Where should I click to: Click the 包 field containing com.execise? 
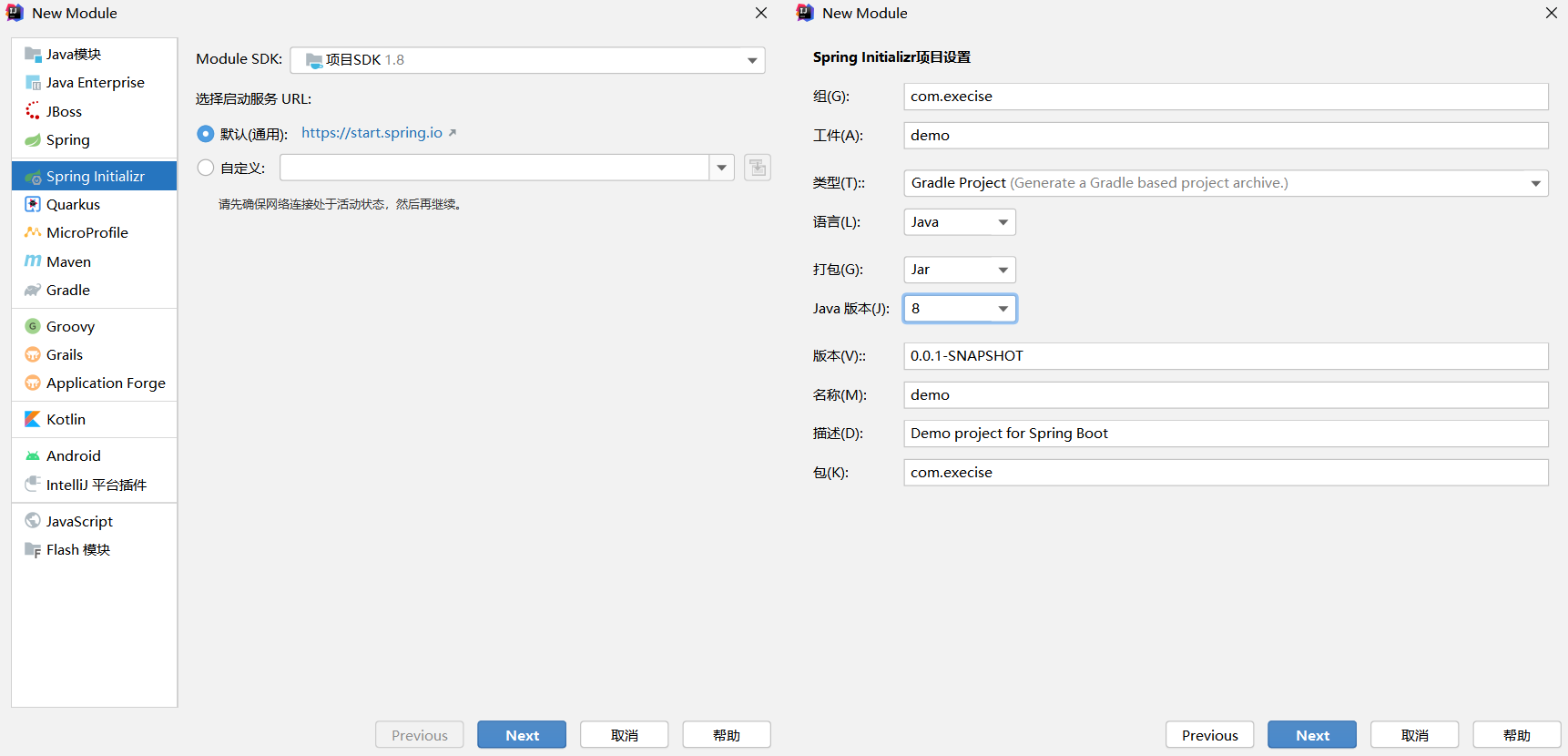(1226, 473)
